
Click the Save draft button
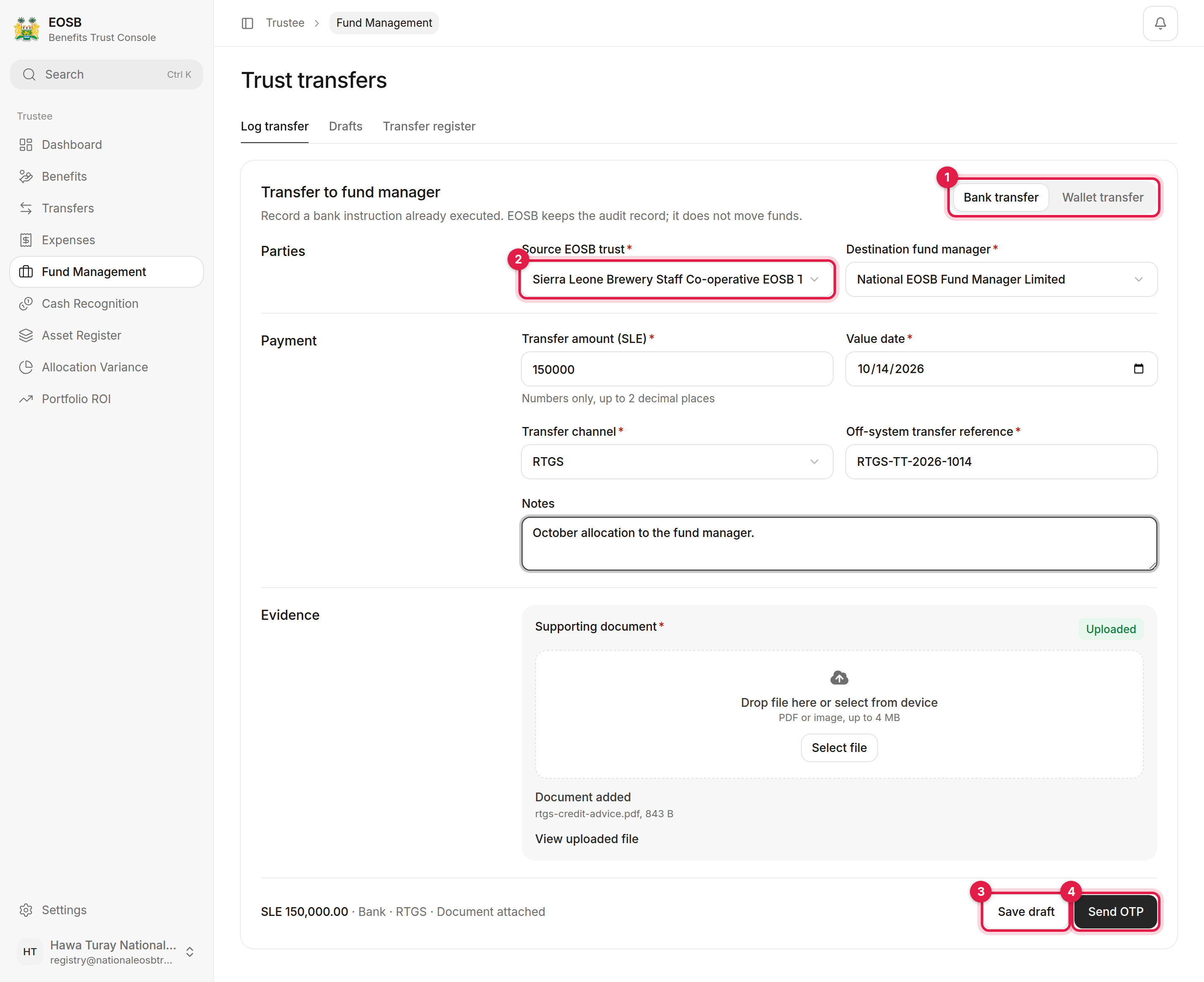(x=1025, y=912)
